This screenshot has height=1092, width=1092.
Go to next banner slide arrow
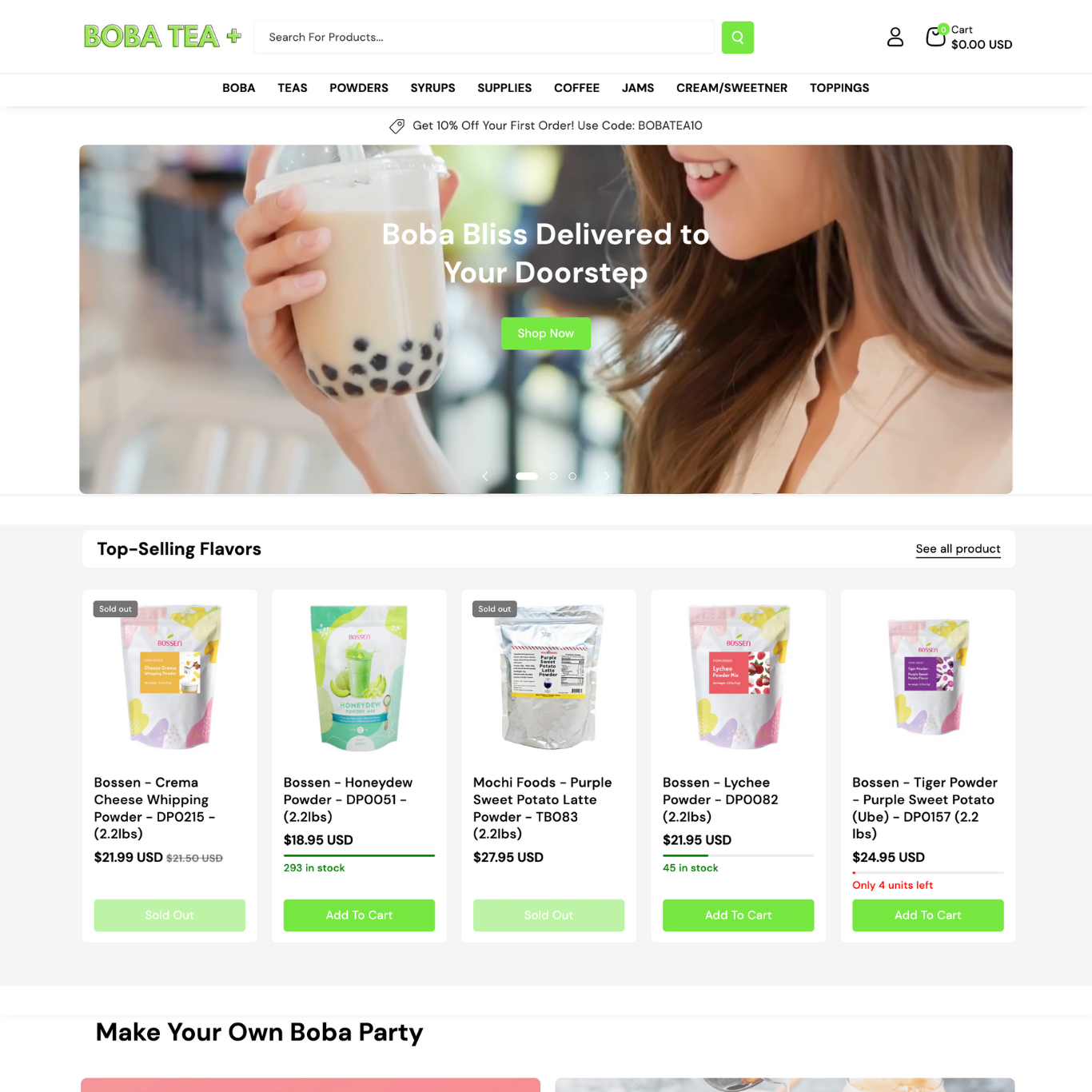pos(607,476)
